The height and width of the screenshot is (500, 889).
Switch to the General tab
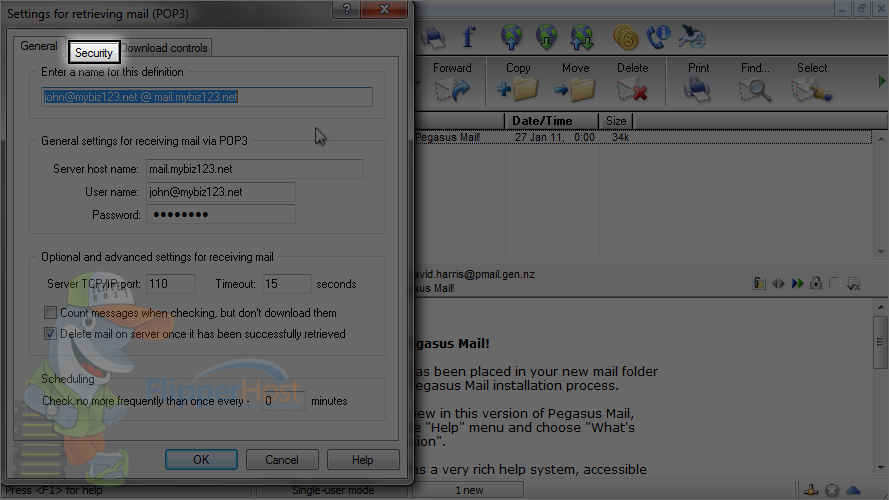click(x=39, y=46)
